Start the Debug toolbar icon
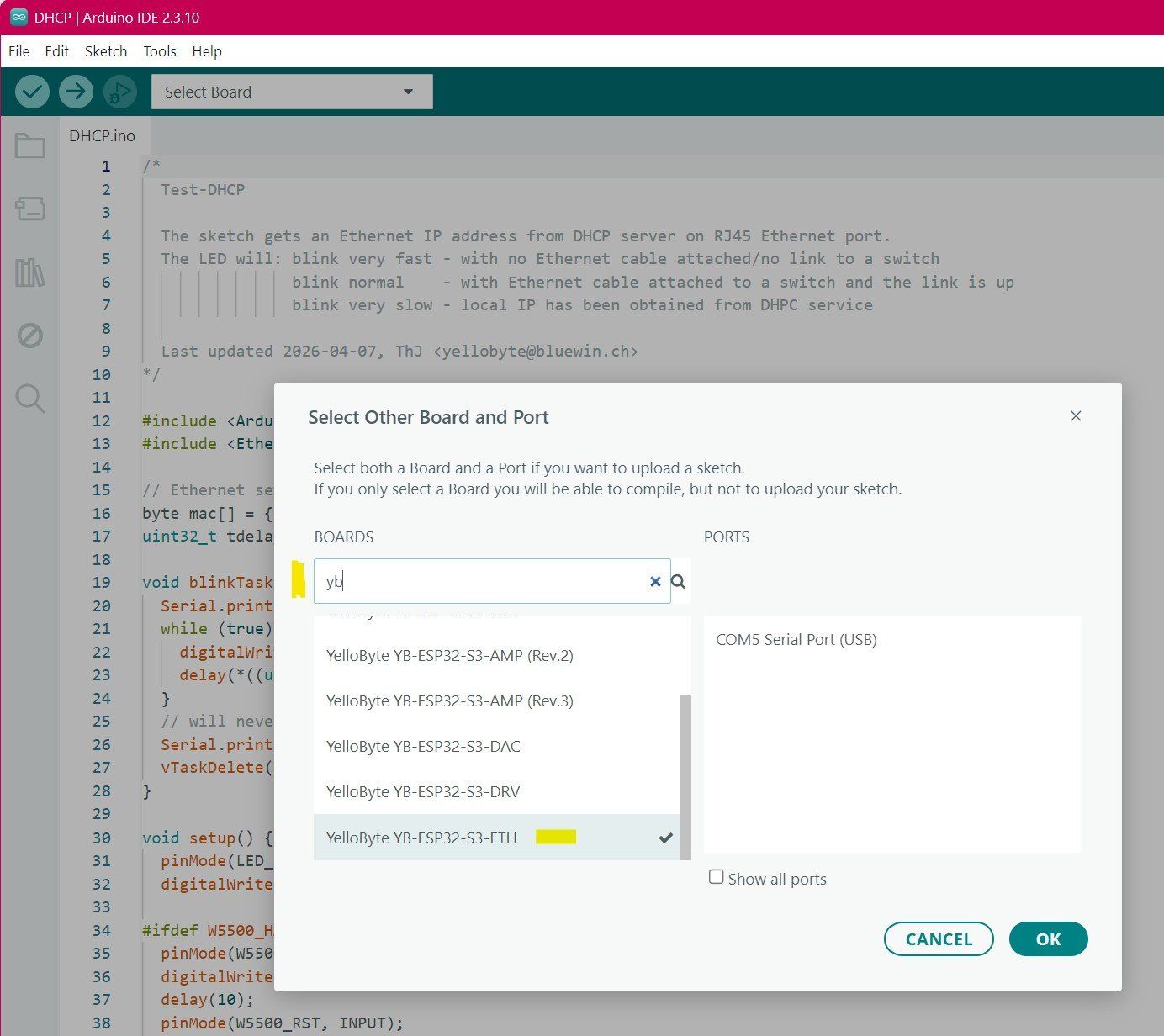 119,91
